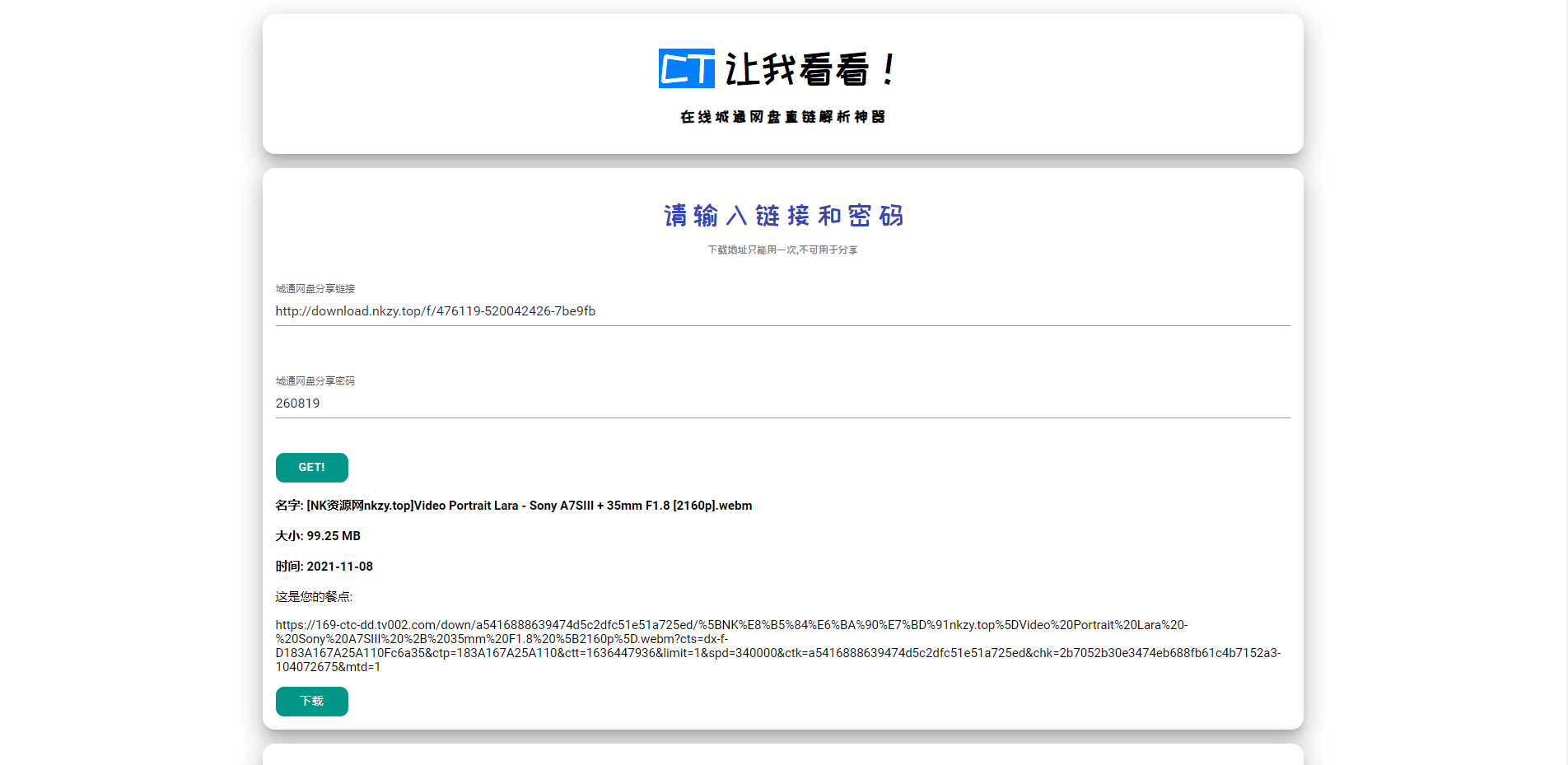This screenshot has height=765, width=1568.
Task: Click the 下载 download button
Action: 311,701
